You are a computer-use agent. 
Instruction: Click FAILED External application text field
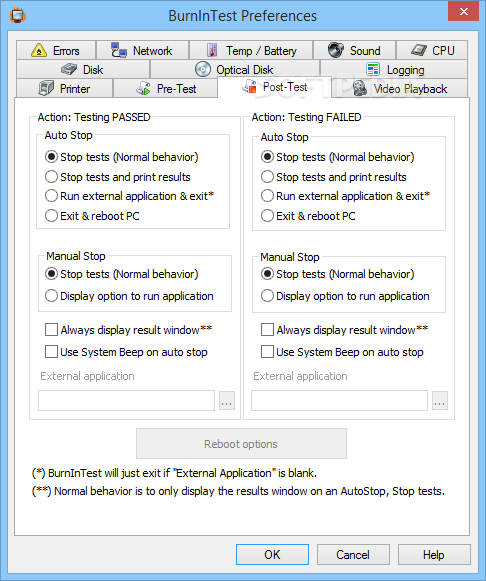click(x=339, y=400)
